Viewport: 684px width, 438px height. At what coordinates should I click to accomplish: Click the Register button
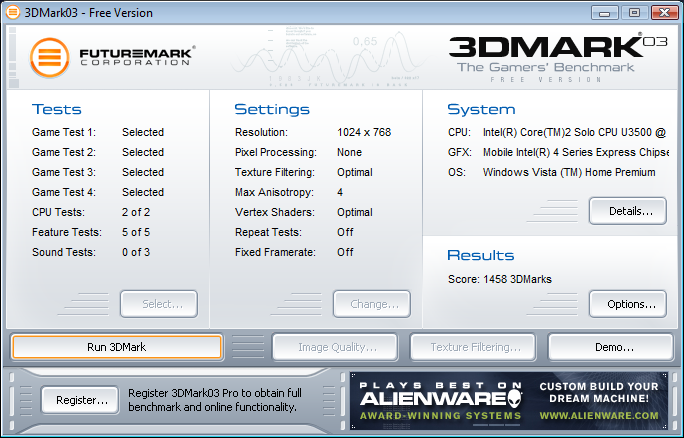tap(80, 400)
